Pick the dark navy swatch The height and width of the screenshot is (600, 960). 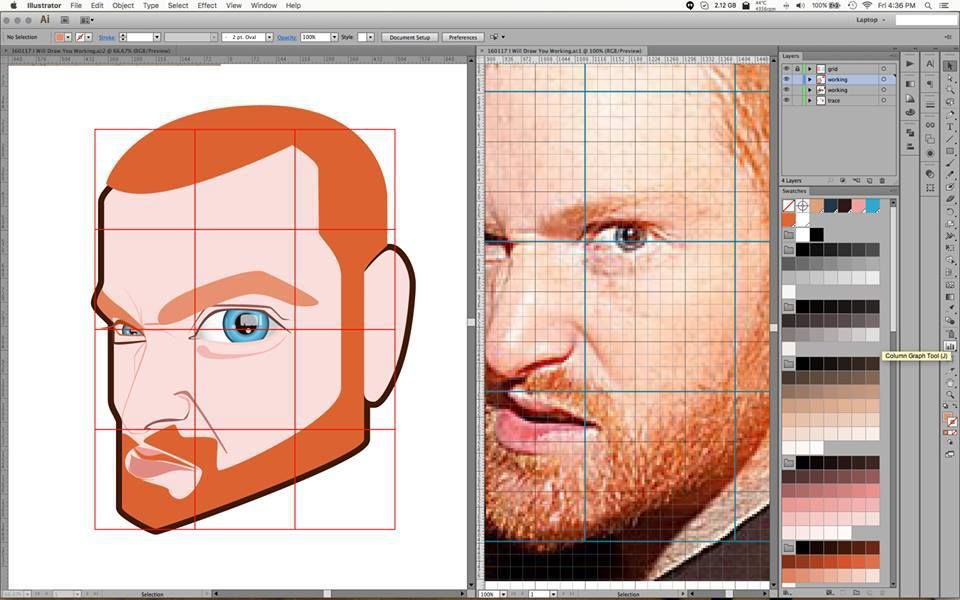(831, 206)
